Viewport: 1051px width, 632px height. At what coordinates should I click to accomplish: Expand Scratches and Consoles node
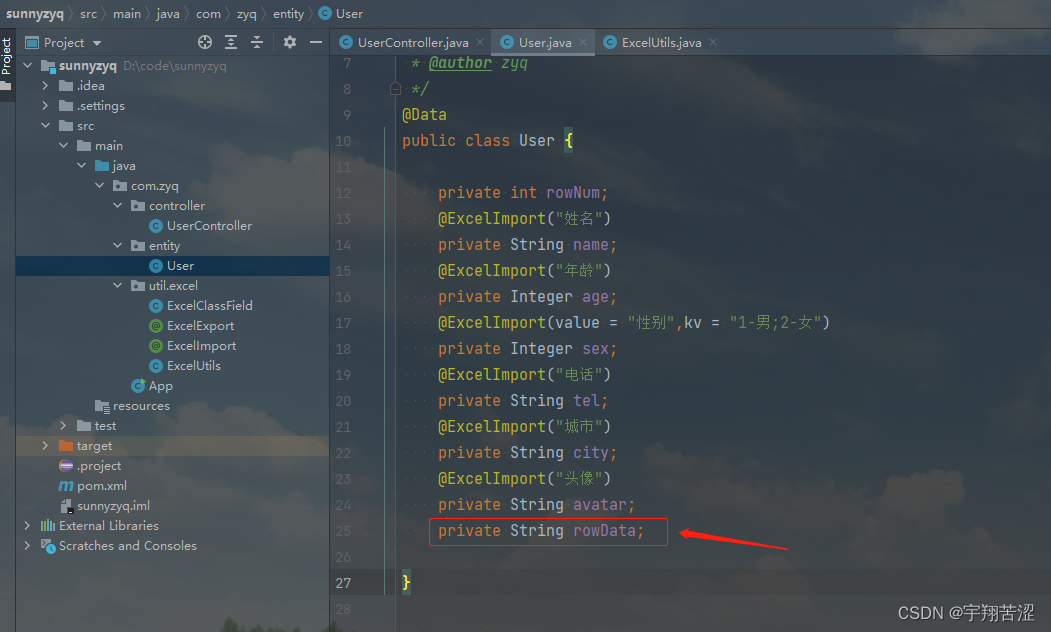coord(27,546)
